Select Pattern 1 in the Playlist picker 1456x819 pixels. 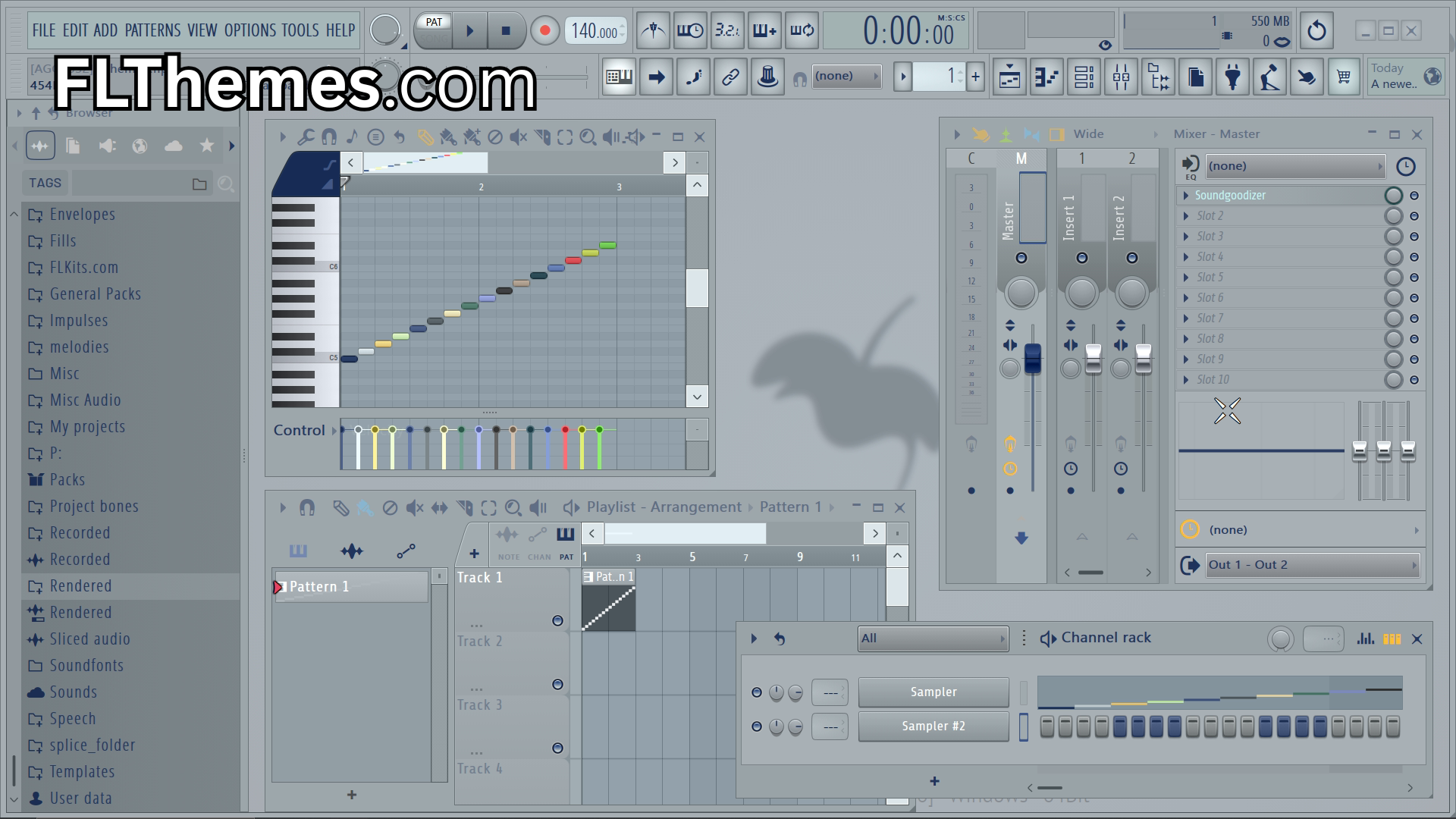[x=351, y=587]
